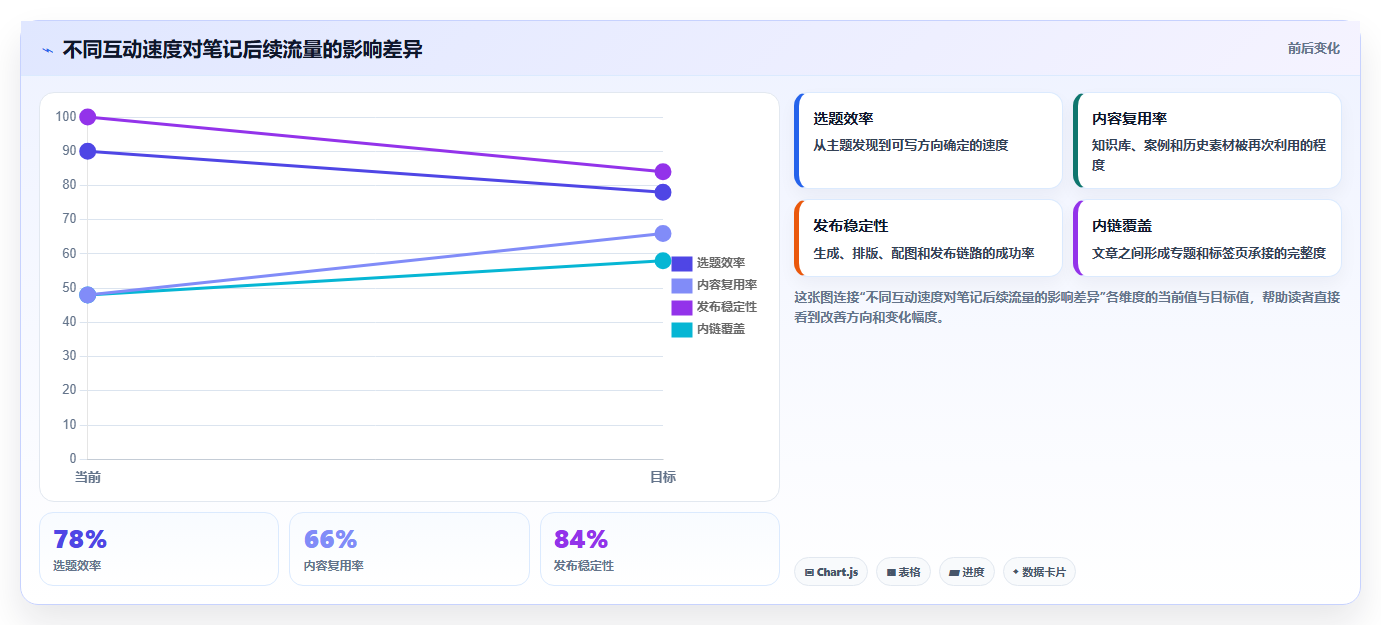Screen dimensions: 1381x625
Task: Click the y-axis value 50
Action: point(69,288)
